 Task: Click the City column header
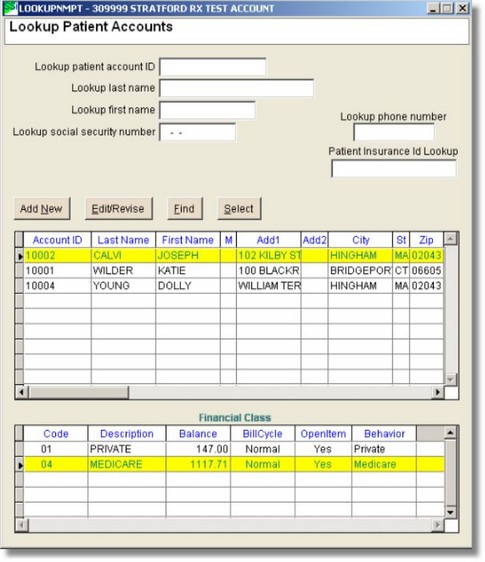tap(360, 240)
